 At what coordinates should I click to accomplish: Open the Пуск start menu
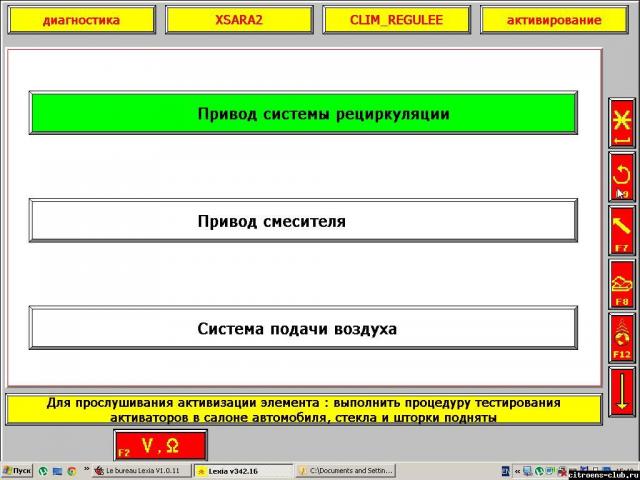tap(17, 471)
